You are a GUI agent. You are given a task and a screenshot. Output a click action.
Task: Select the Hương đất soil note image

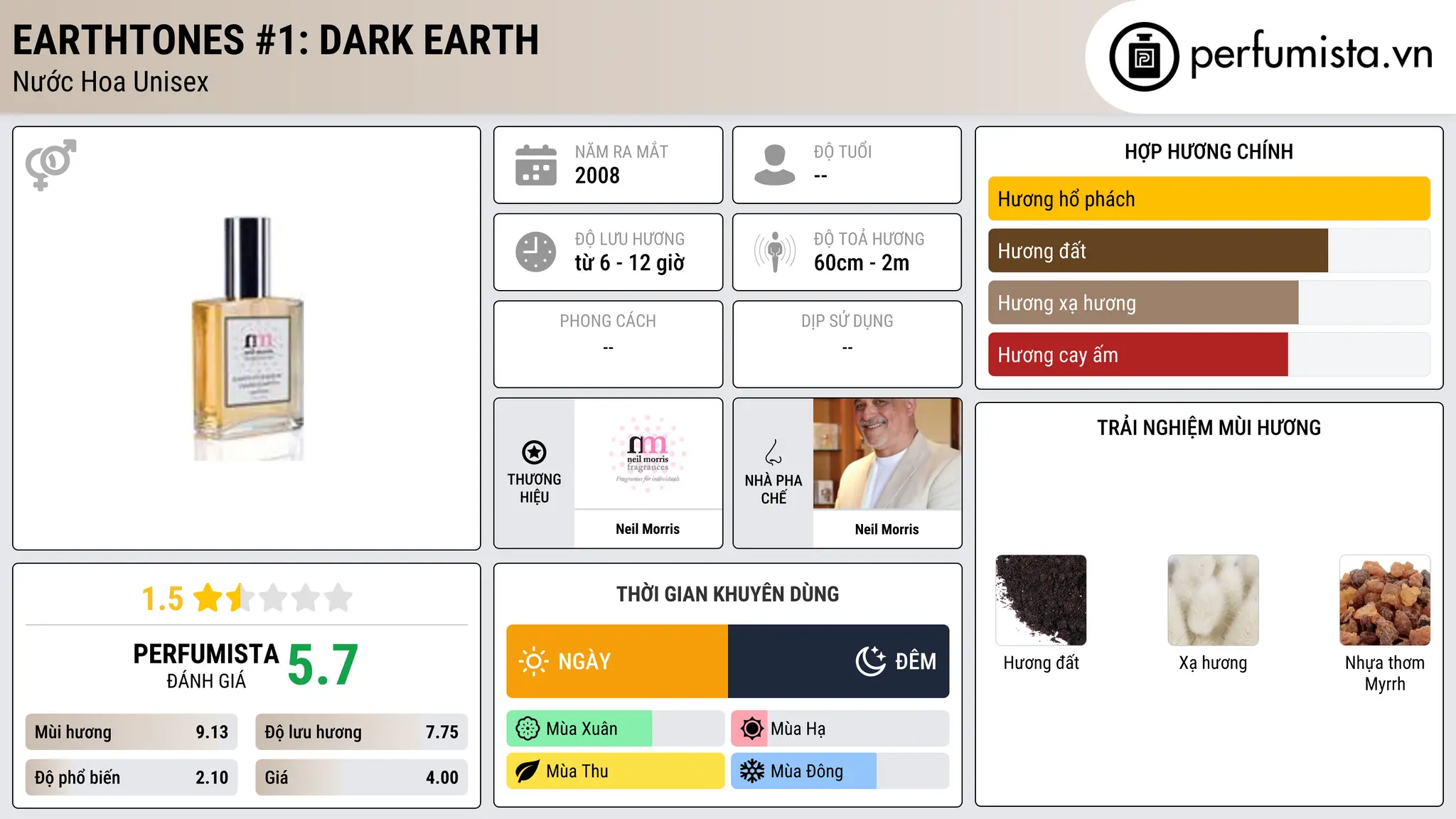click(1041, 600)
